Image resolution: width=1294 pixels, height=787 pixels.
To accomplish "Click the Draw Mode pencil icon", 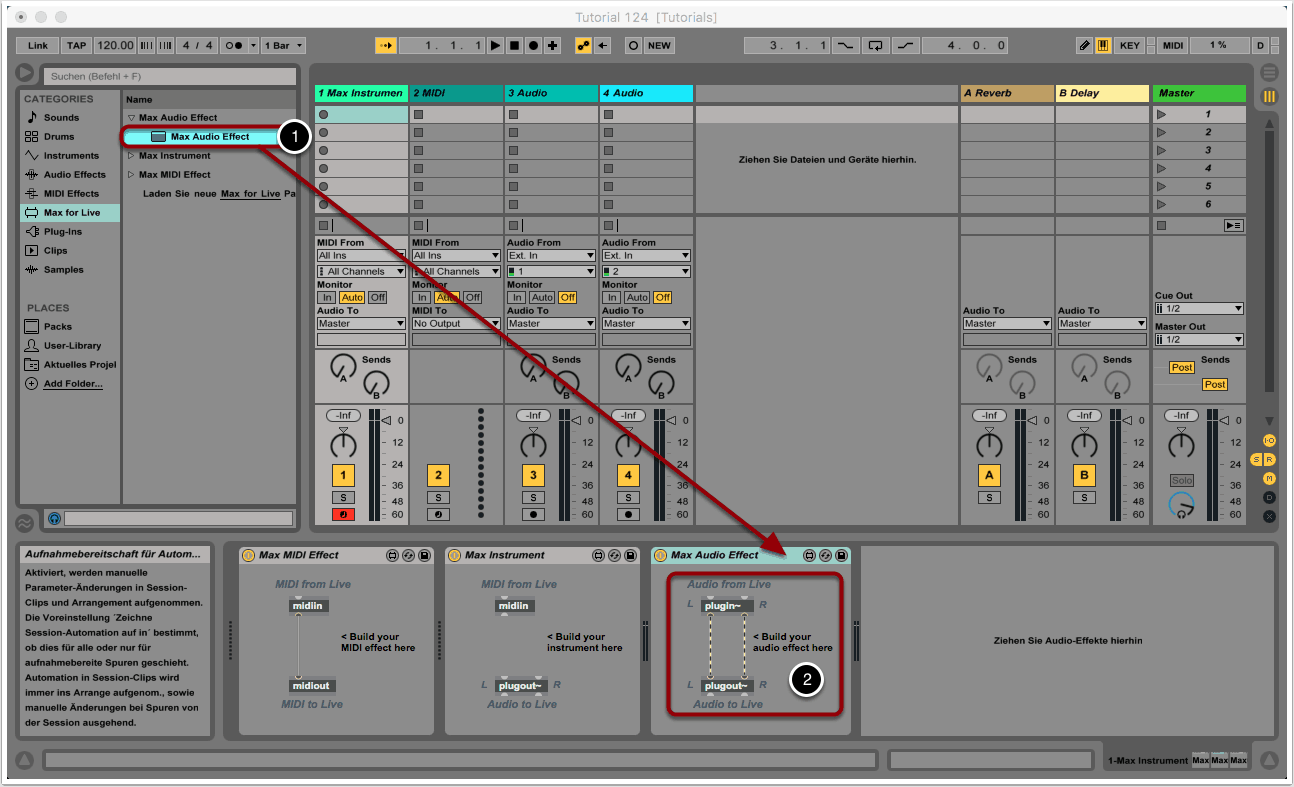I will tap(1085, 46).
